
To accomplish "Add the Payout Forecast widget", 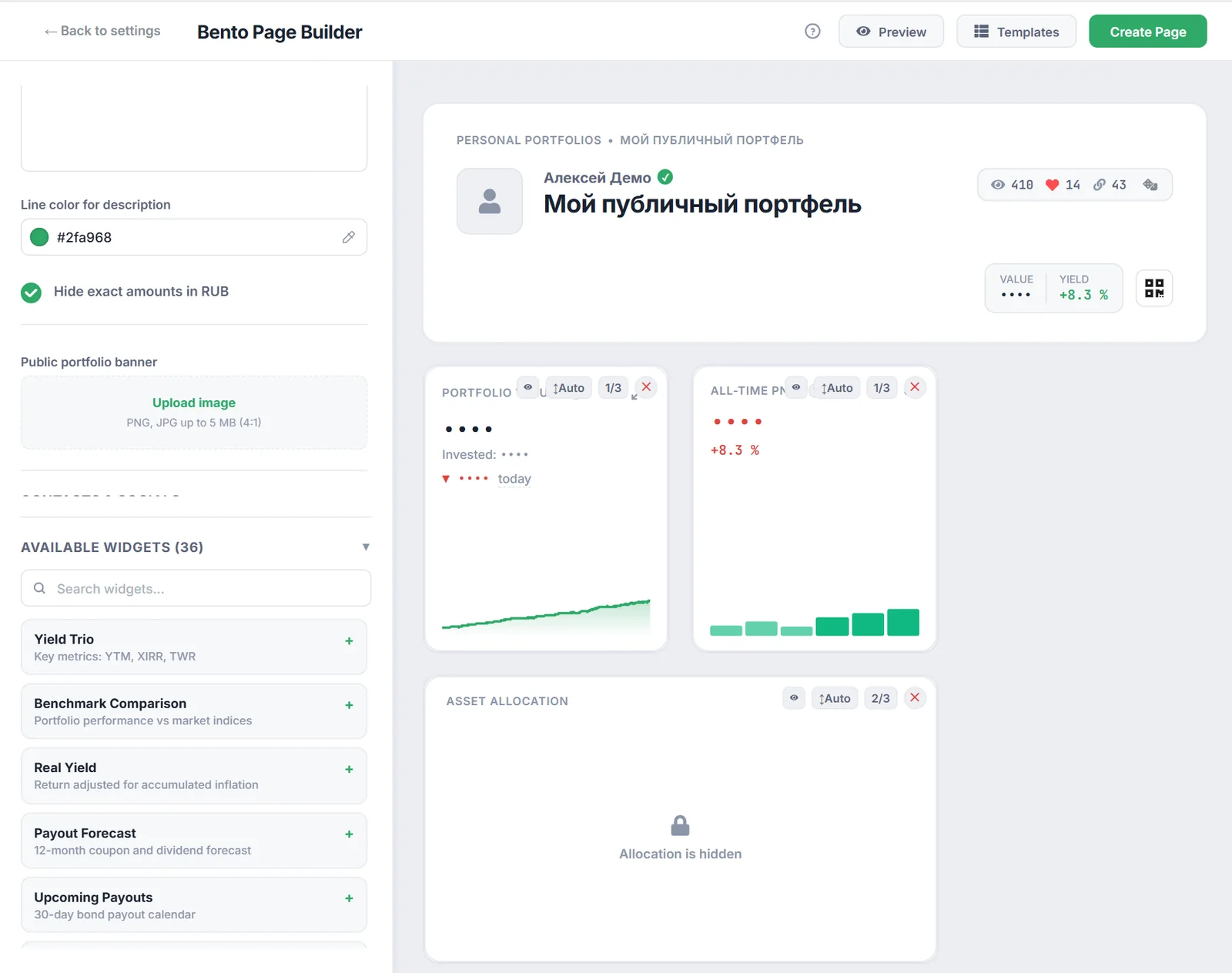I will pyautogui.click(x=349, y=834).
